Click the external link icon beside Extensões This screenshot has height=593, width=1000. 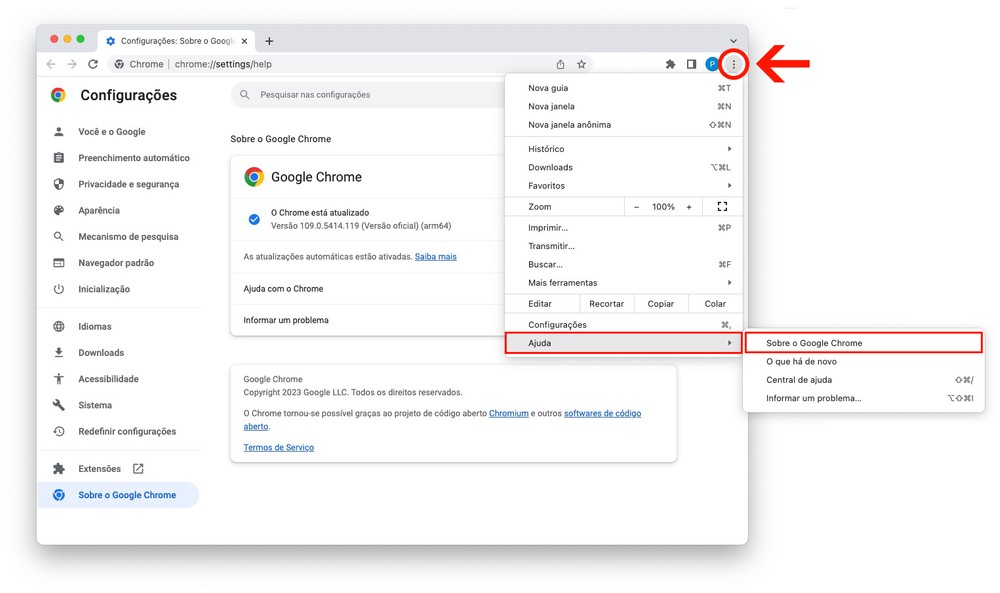click(x=138, y=469)
